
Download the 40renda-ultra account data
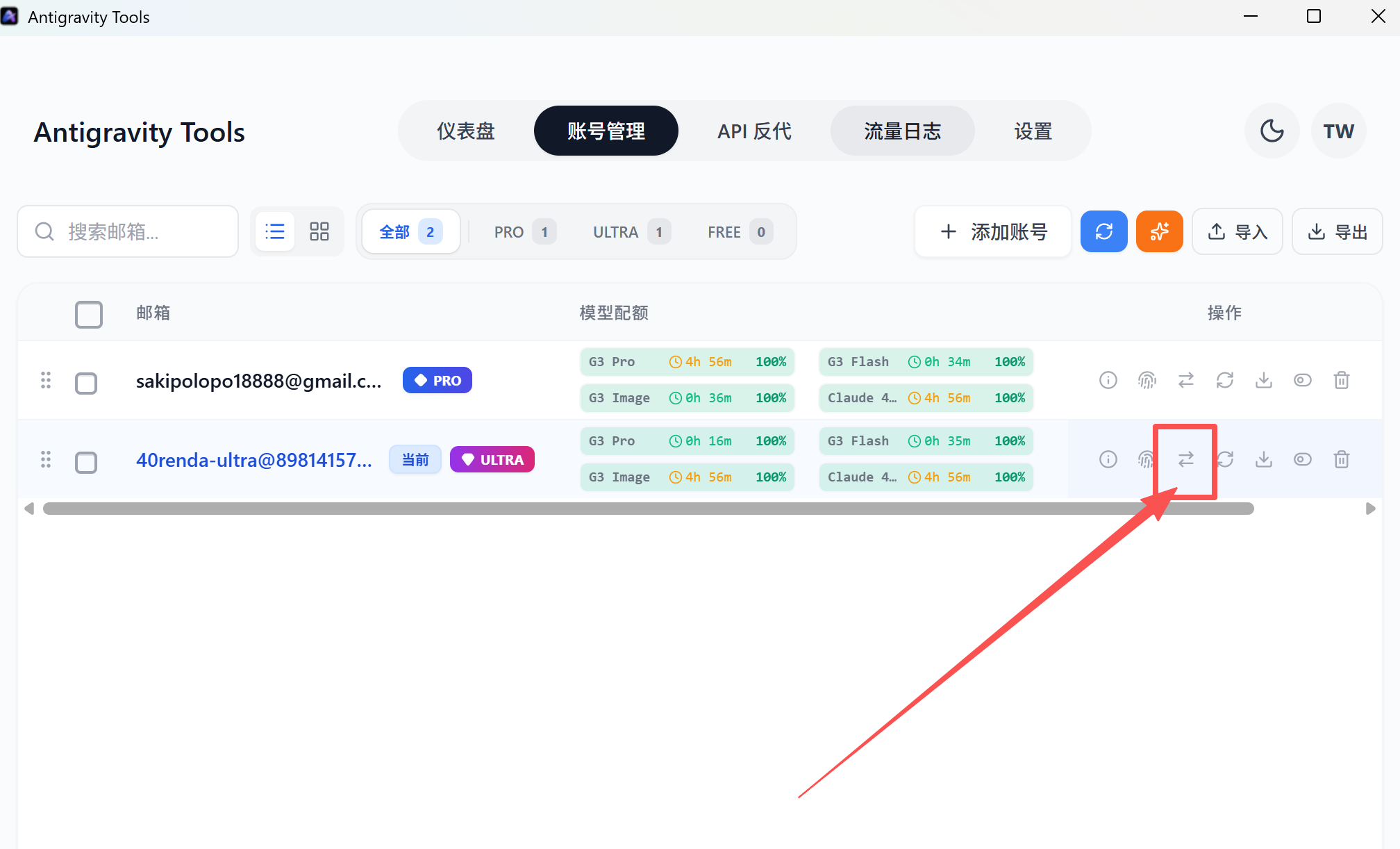[1264, 459]
